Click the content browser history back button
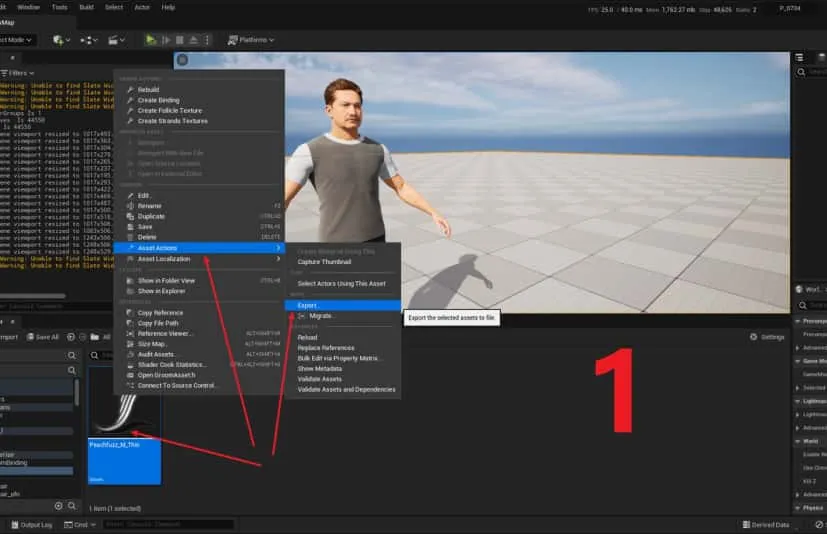Image resolution: width=827 pixels, height=534 pixels. pyautogui.click(x=71, y=337)
